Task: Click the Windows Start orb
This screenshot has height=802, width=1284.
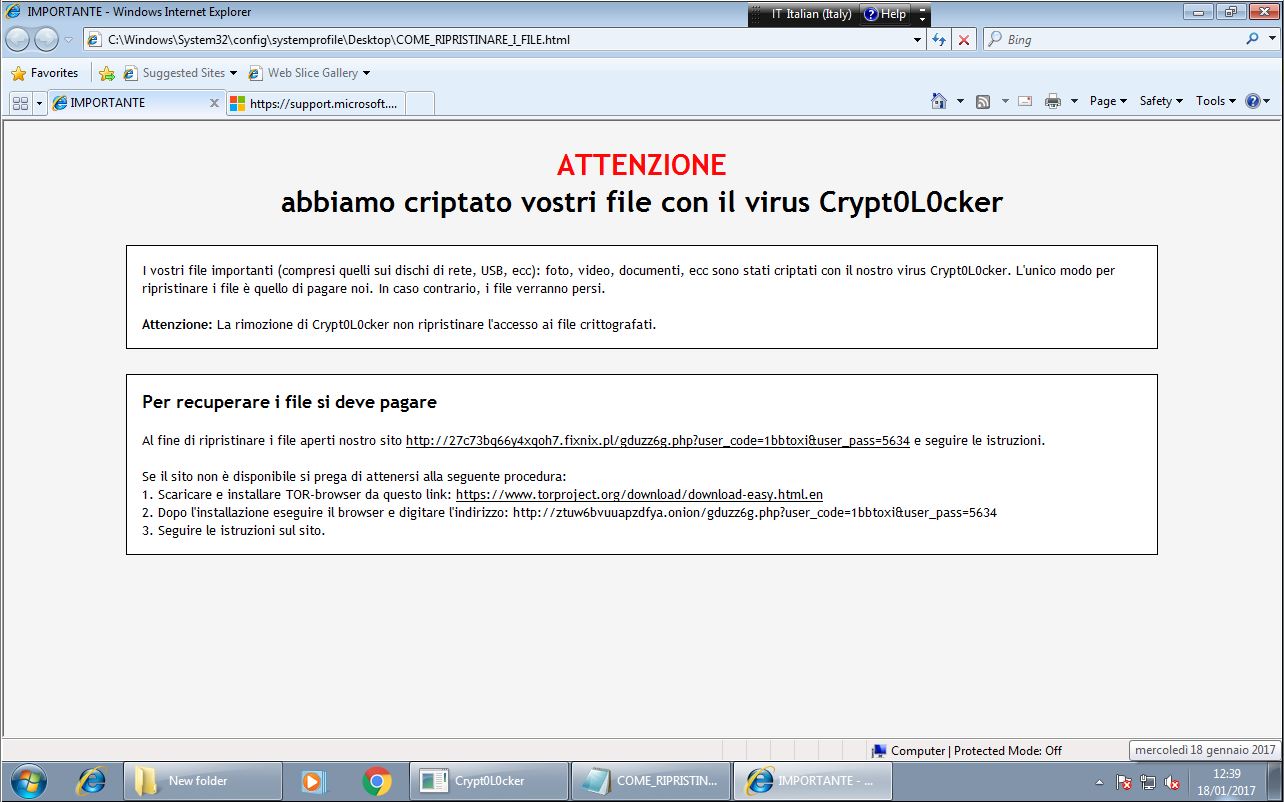Action: (x=27, y=781)
